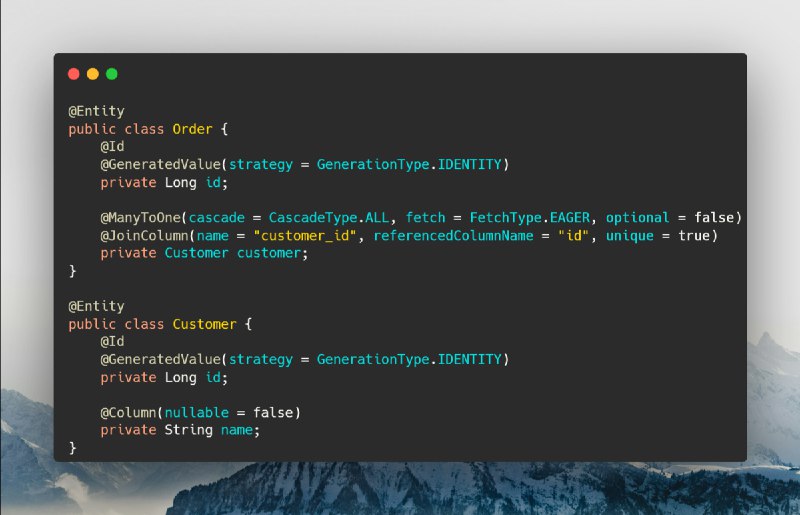
Task: Click the "cascade" attribute name
Action: (x=217, y=218)
